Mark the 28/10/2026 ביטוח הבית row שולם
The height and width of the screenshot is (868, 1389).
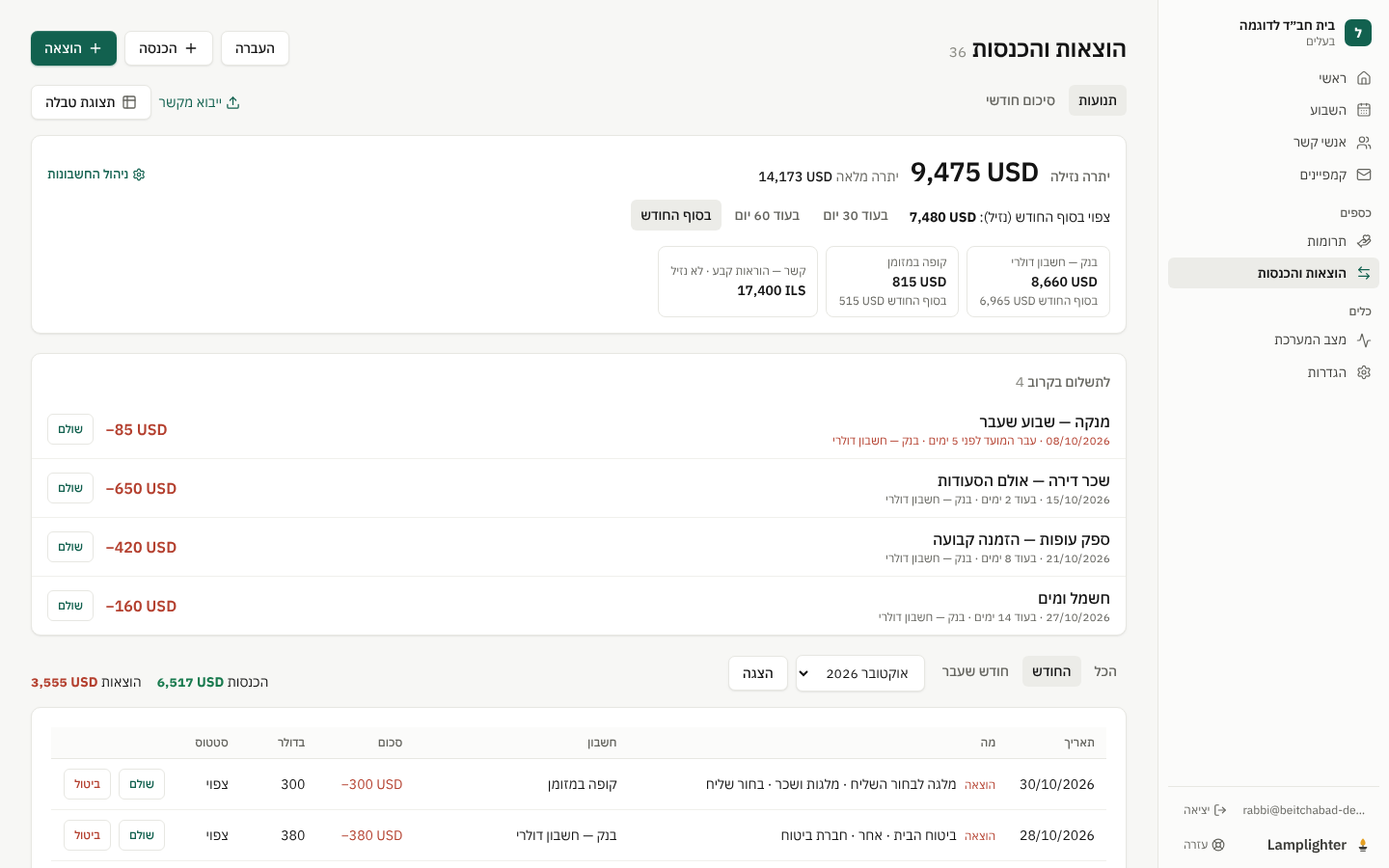coord(142,835)
